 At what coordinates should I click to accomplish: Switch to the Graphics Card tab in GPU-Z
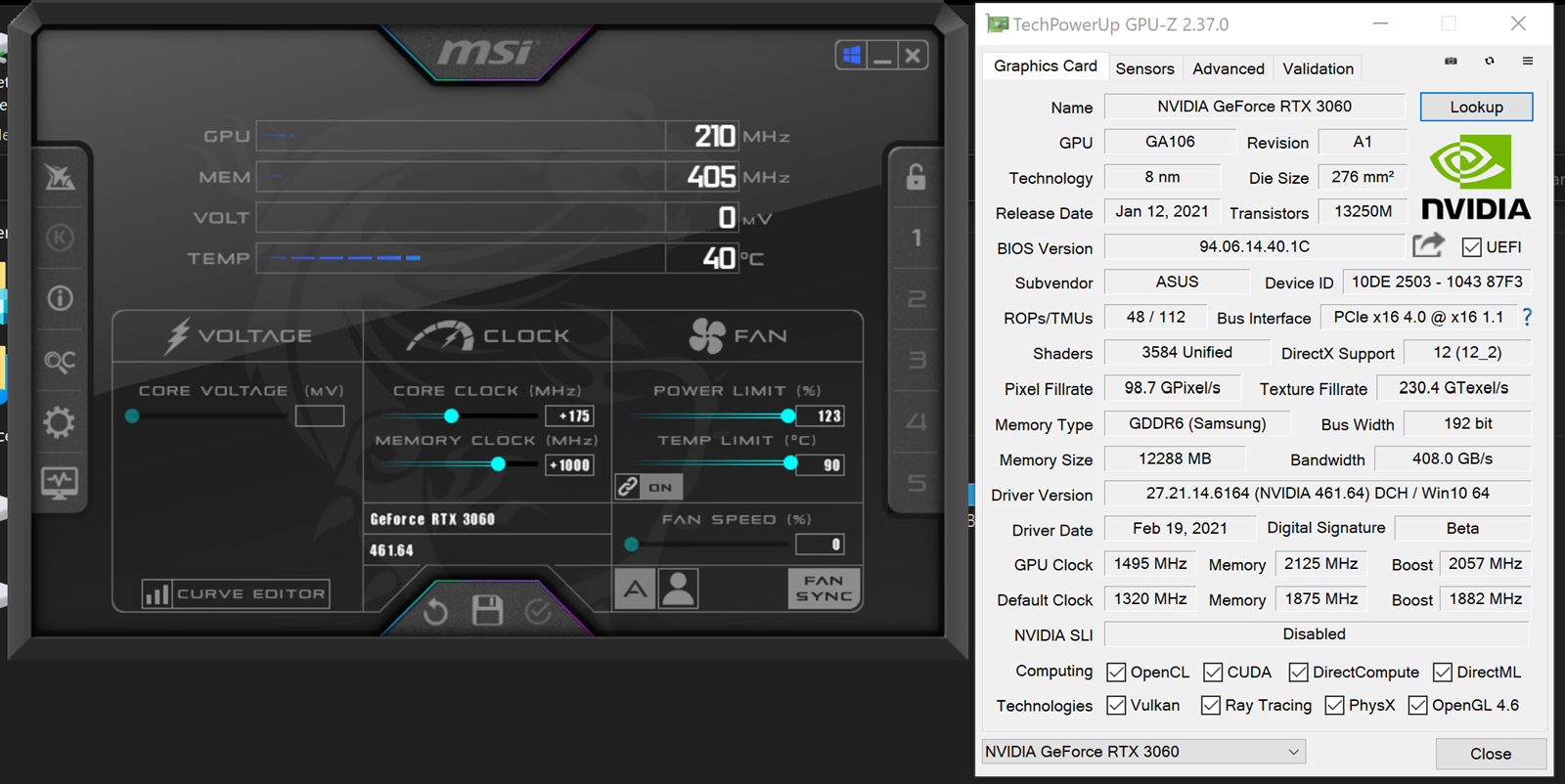coord(1046,66)
